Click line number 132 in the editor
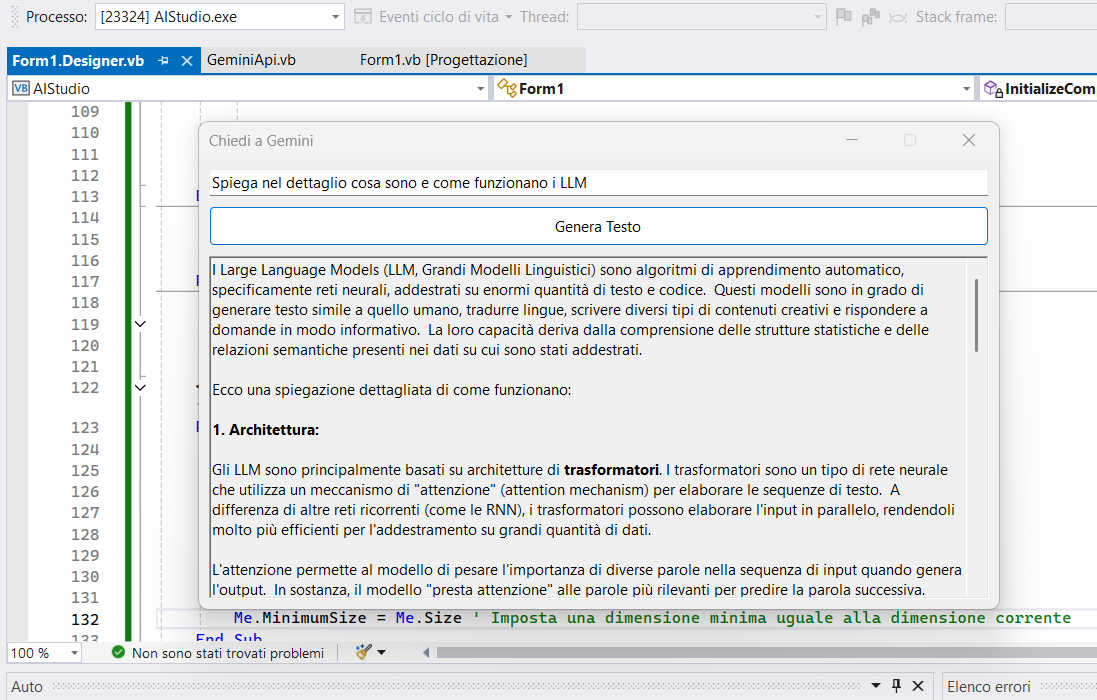Viewport: 1097px width, 700px height. [x=85, y=620]
